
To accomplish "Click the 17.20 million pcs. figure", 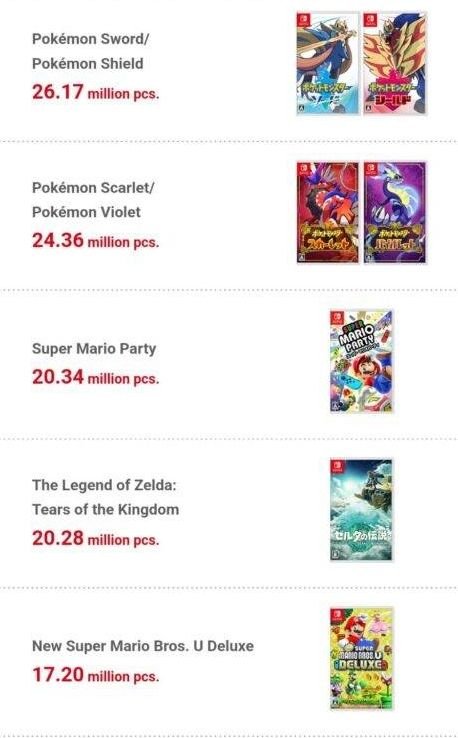I will (x=96, y=674).
